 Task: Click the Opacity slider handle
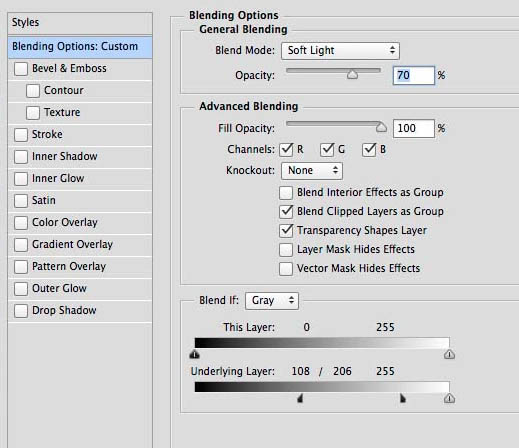pyautogui.click(x=352, y=75)
